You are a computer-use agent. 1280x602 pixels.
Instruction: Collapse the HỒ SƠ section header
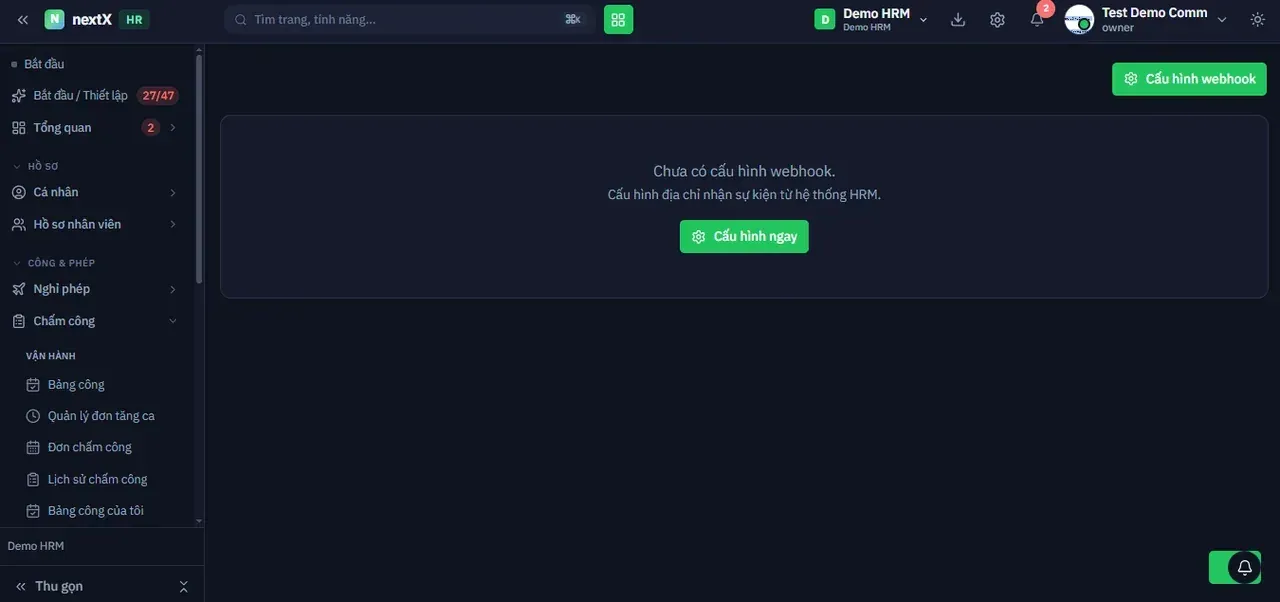click(x=43, y=166)
